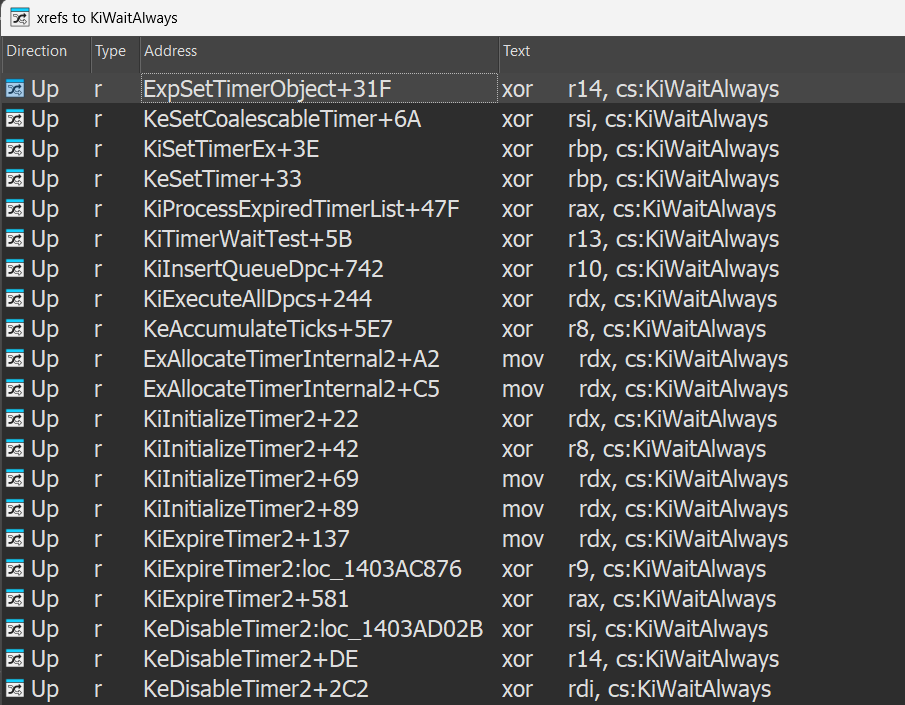The image size is (905, 705).
Task: Click xref icon for KiInsertQueueDpc+742 row
Action: pos(15,269)
